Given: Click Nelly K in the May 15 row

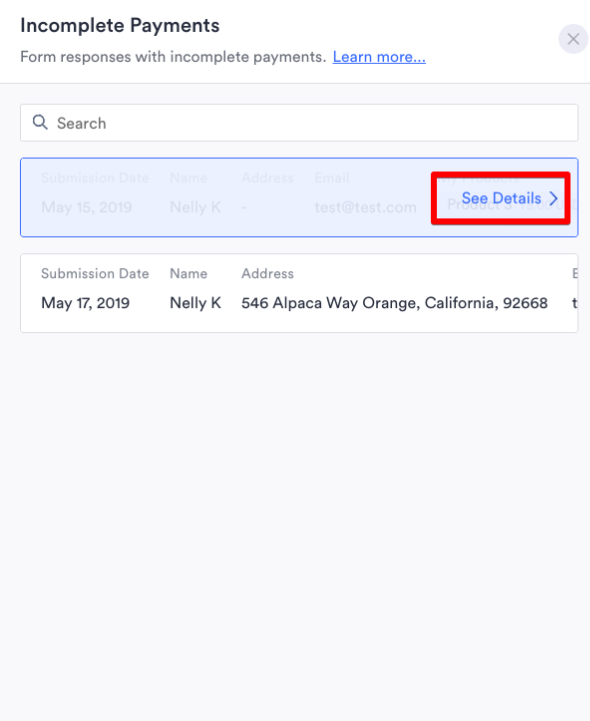Looking at the screenshot, I should click(195, 207).
